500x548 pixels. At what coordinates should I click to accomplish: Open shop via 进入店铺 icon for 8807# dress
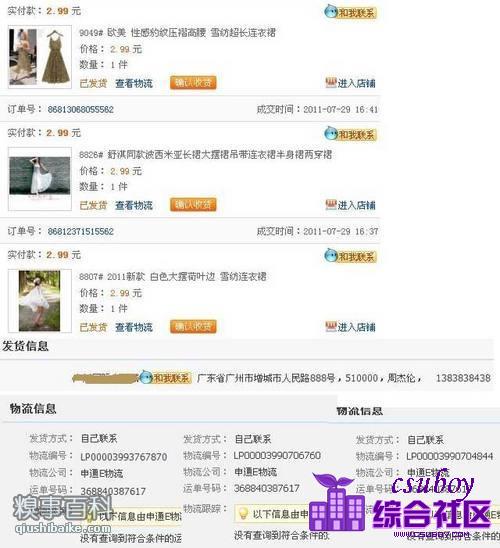(x=350, y=327)
